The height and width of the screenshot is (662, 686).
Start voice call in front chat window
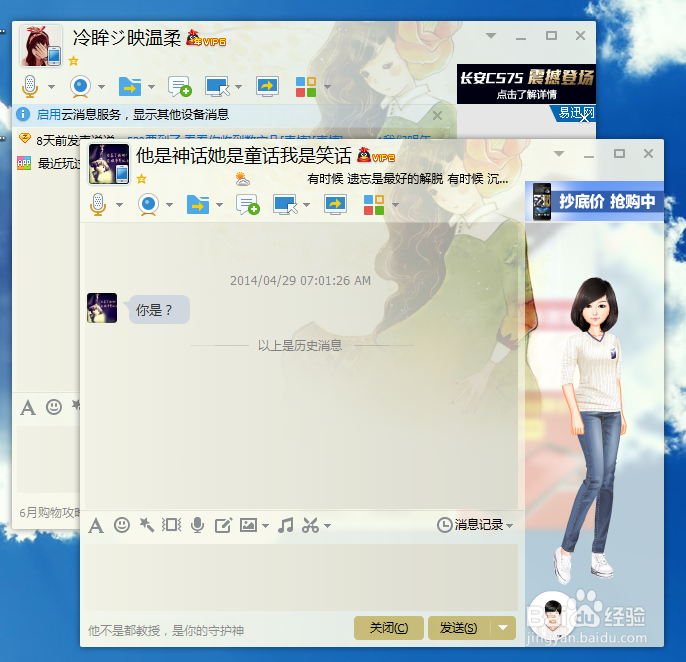(x=98, y=204)
